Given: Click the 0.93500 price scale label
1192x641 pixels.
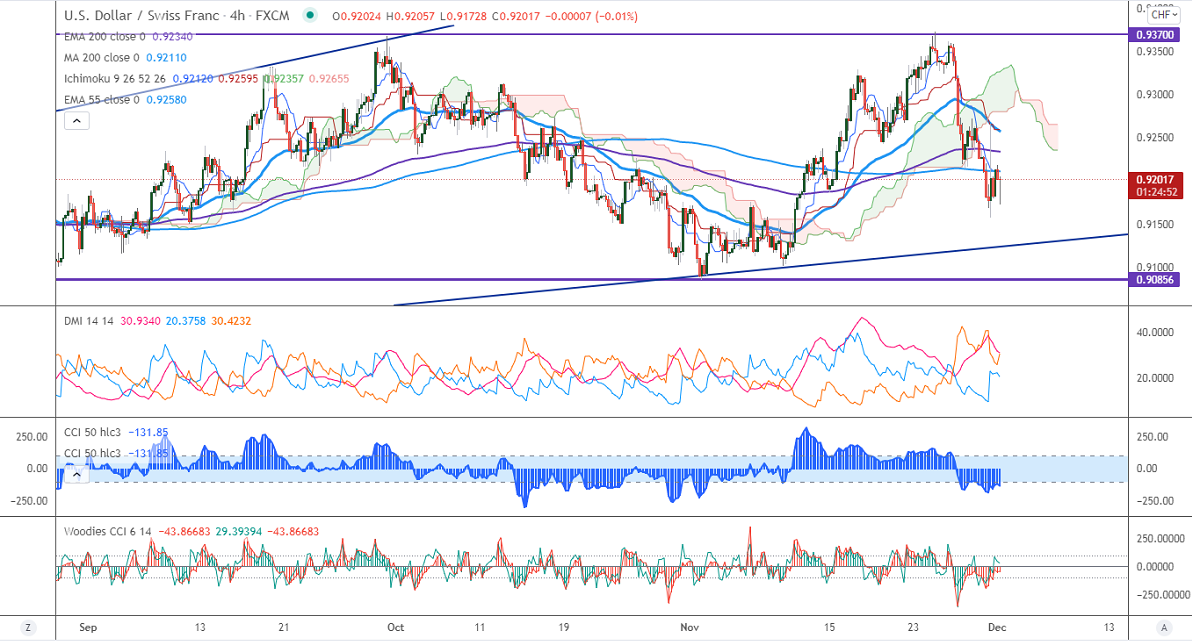Looking at the screenshot, I should pos(1155,52).
